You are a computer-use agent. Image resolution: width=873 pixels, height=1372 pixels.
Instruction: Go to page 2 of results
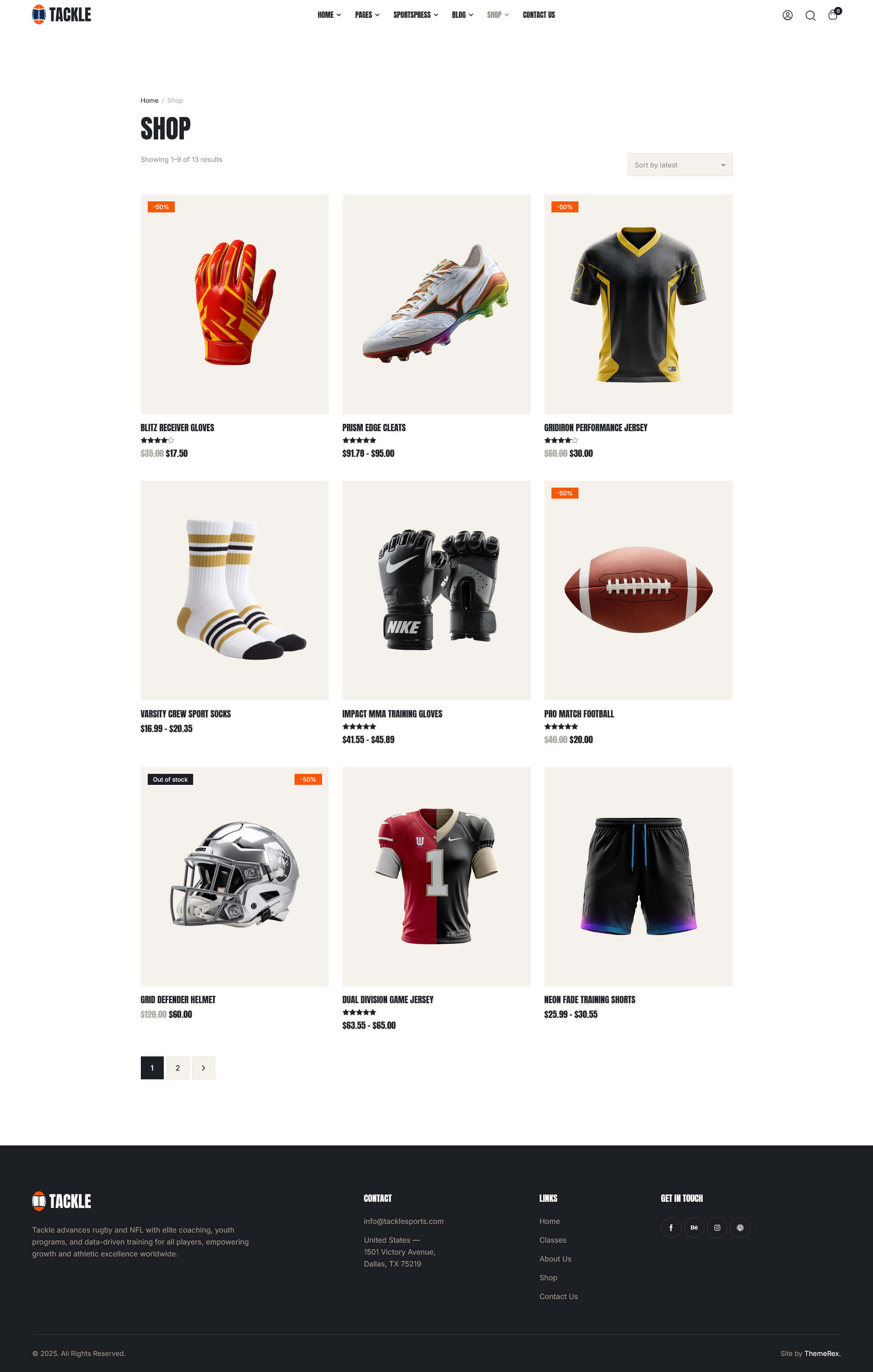178,1068
